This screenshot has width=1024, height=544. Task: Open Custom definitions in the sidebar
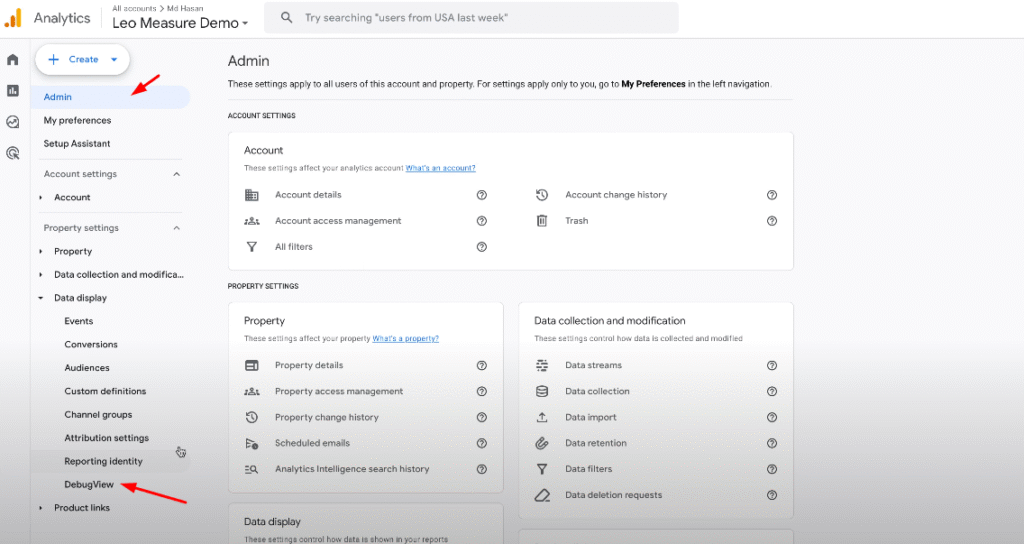[105, 391]
